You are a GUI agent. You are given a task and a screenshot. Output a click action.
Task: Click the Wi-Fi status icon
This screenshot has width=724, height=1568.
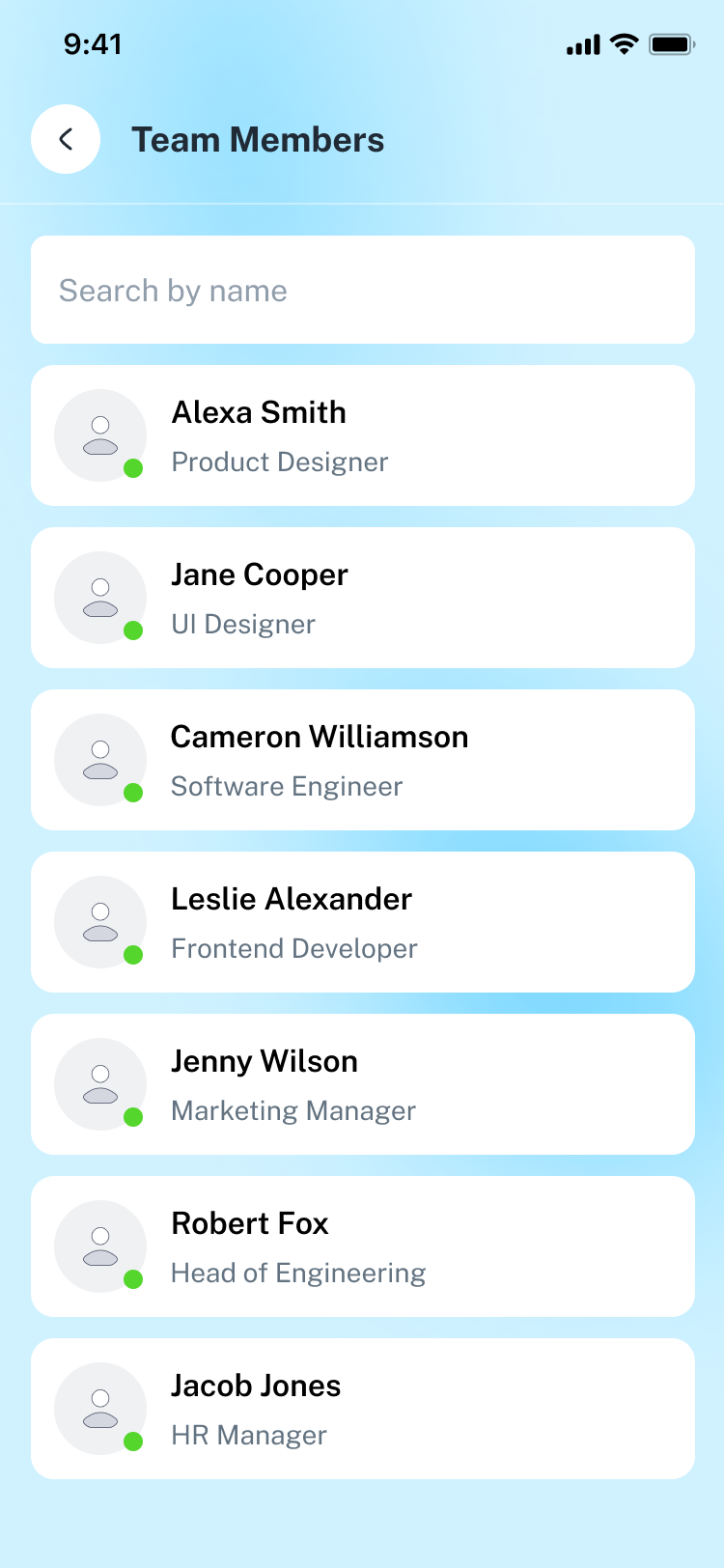[625, 44]
